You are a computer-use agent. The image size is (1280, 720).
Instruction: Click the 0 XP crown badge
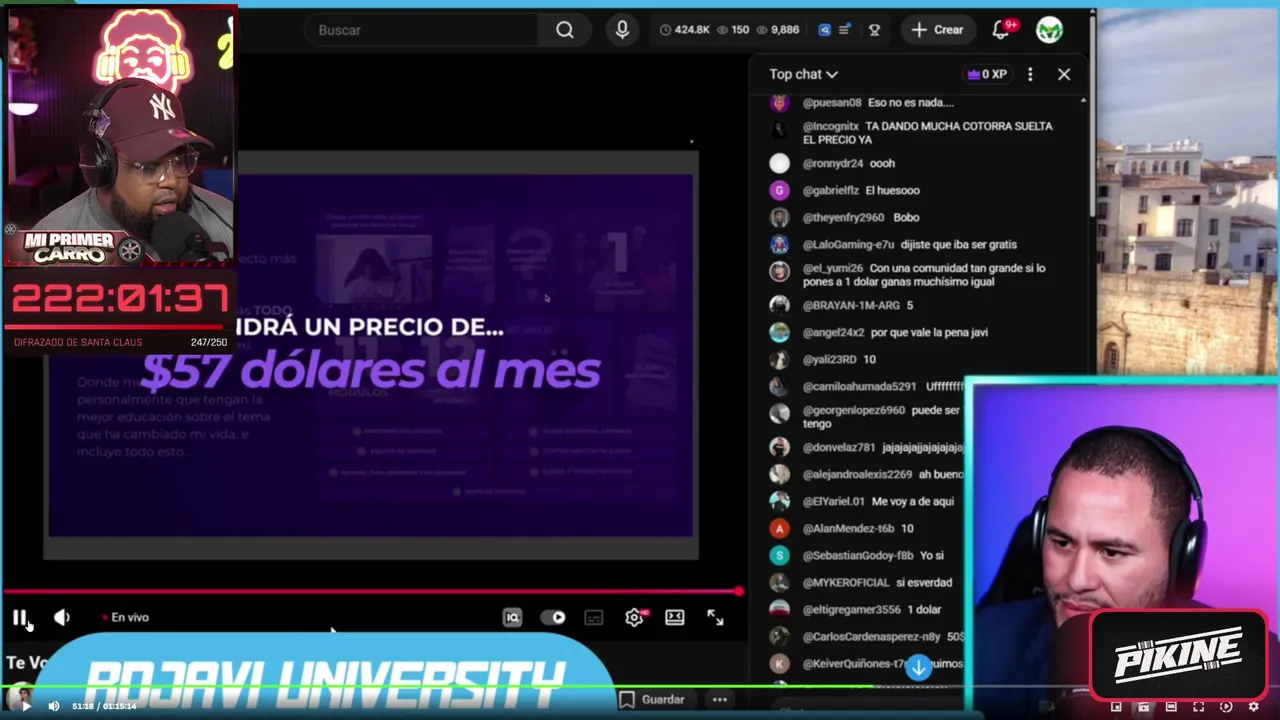(x=987, y=74)
